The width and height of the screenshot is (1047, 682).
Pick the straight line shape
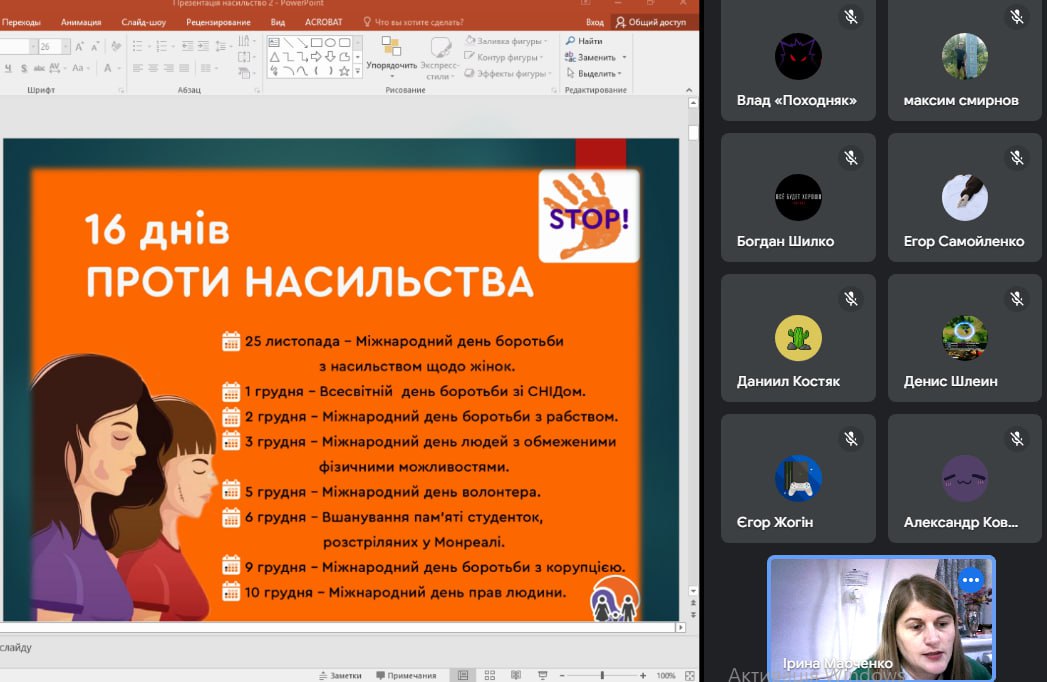[288, 43]
